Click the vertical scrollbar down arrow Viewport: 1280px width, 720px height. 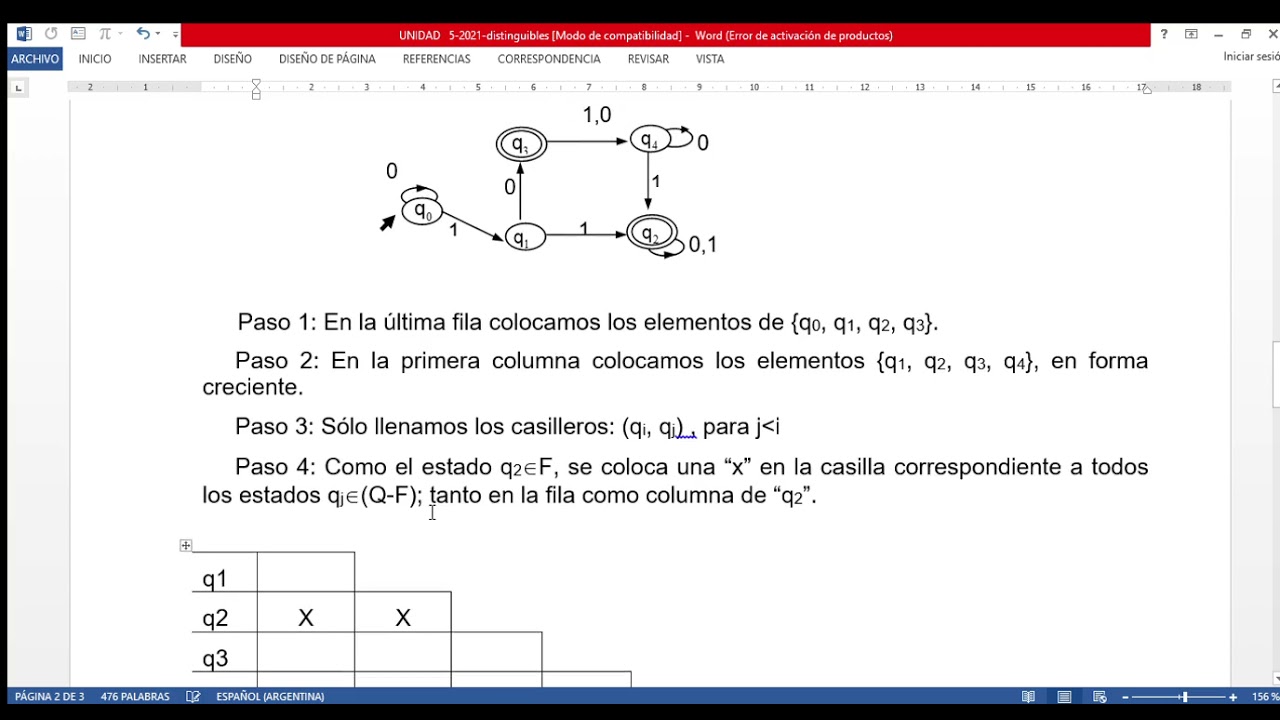coord(1275,678)
